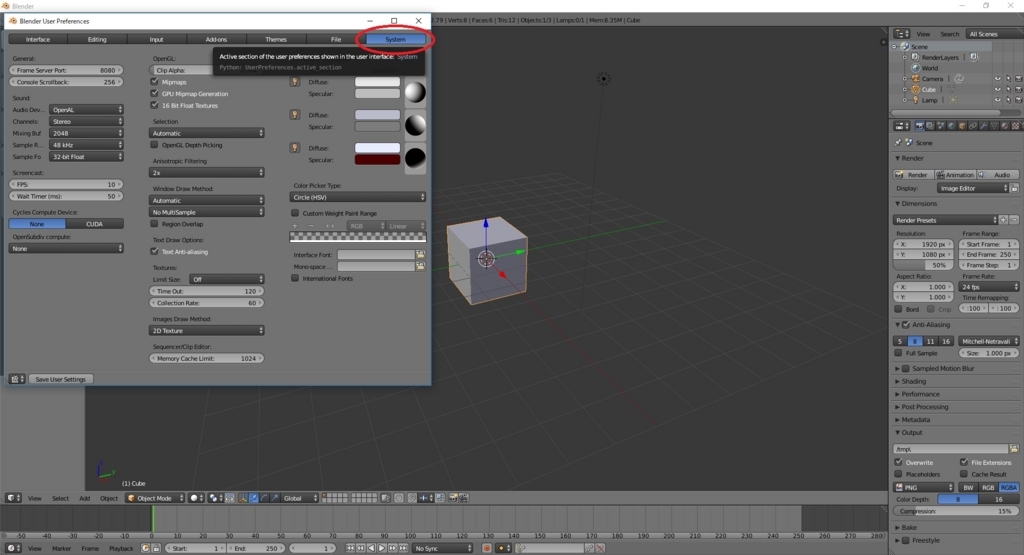
Task: Jump to first frame on timeline
Action: [x=351, y=548]
